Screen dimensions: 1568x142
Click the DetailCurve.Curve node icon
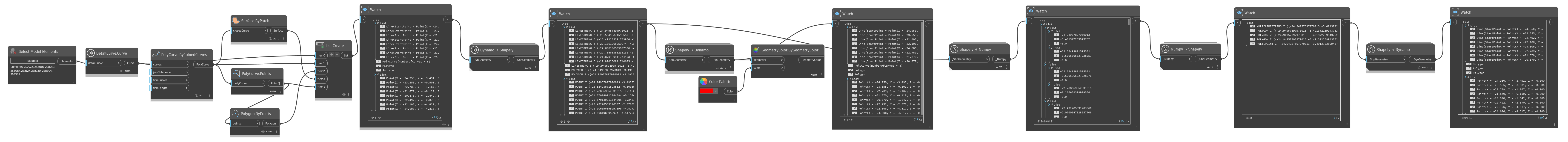point(91,53)
